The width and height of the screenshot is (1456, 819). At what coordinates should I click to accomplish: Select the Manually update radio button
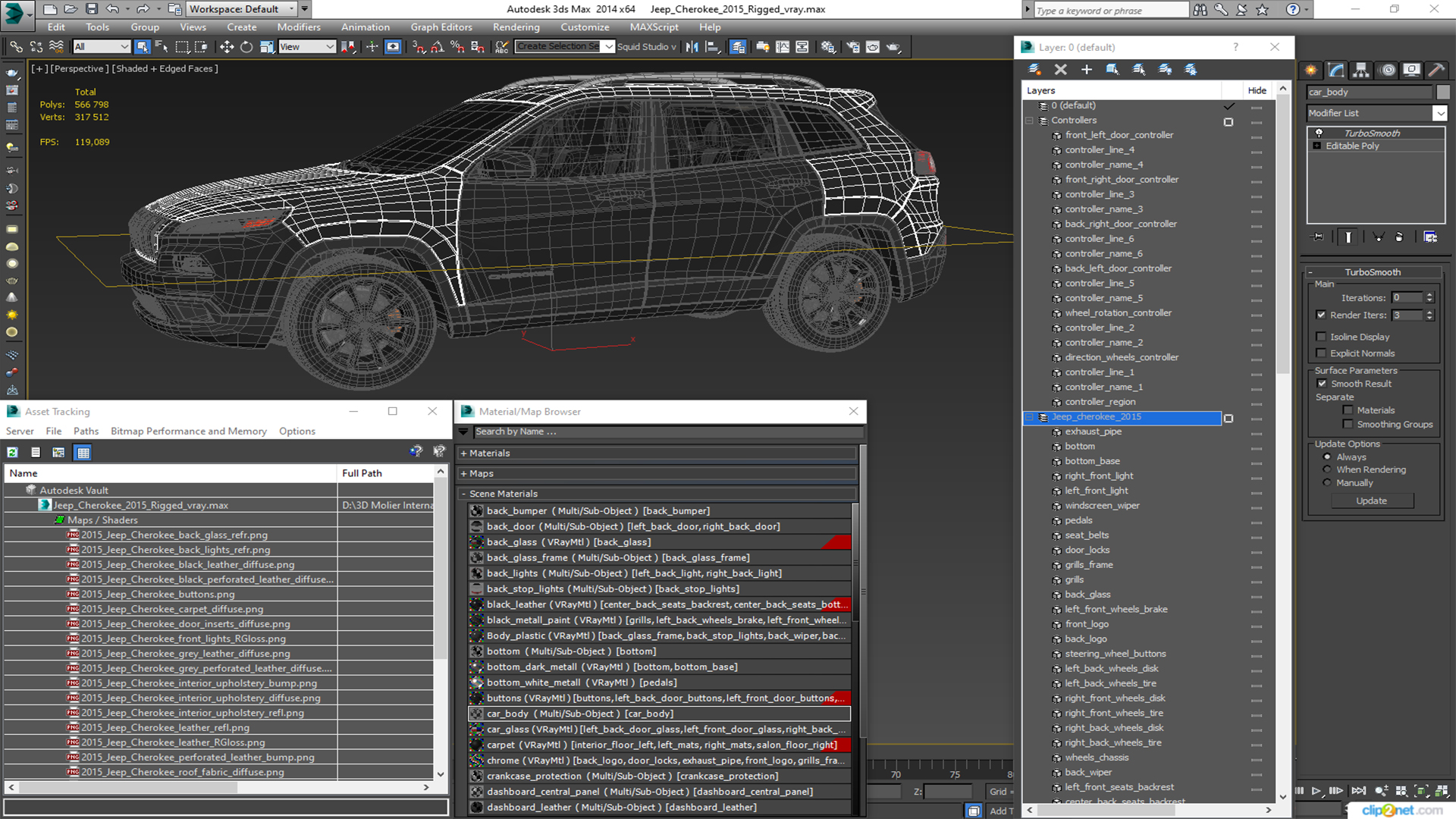click(x=1327, y=482)
